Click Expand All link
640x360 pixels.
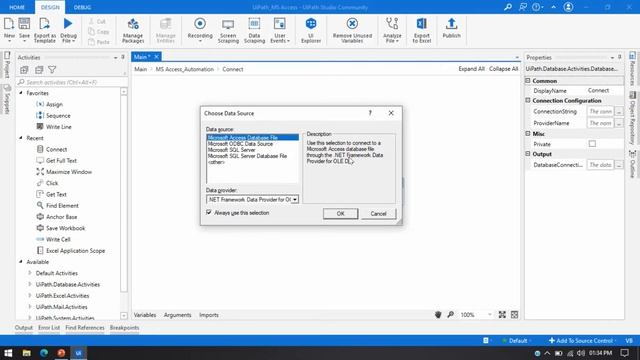[471, 69]
